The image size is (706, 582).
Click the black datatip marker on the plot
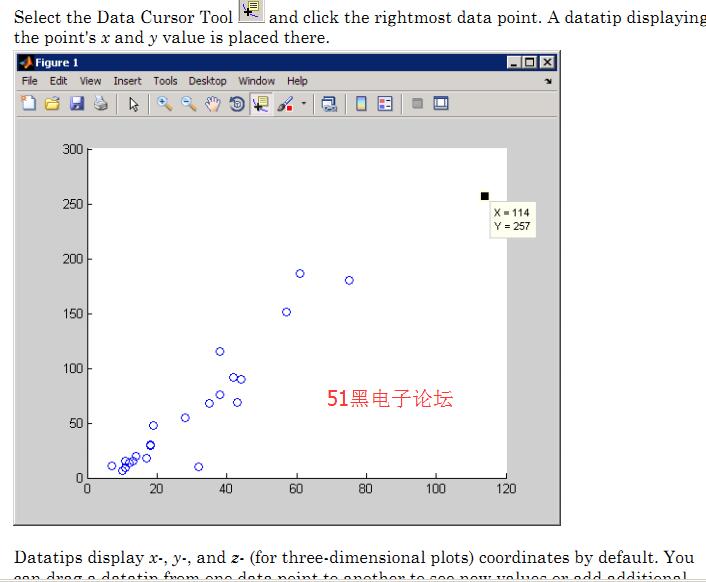pos(485,196)
